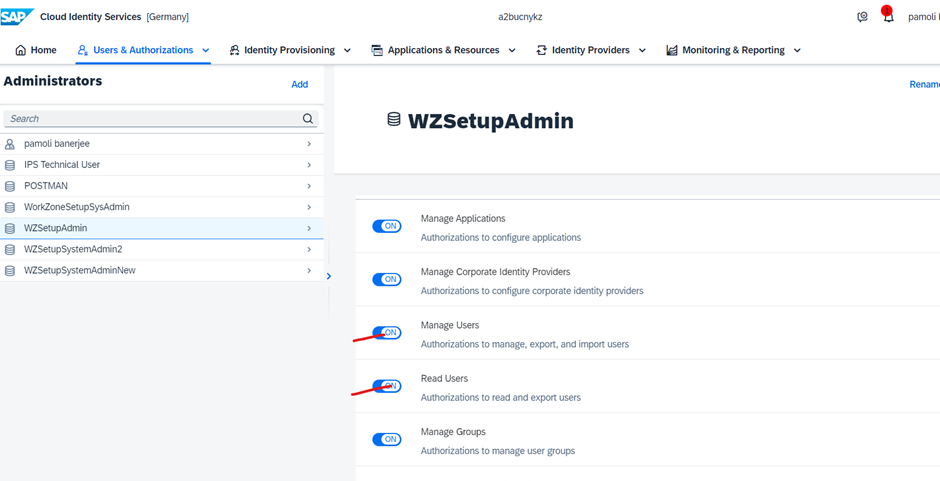This screenshot has height=481, width=940.
Task: Open the notifications bell icon
Action: (x=887, y=17)
